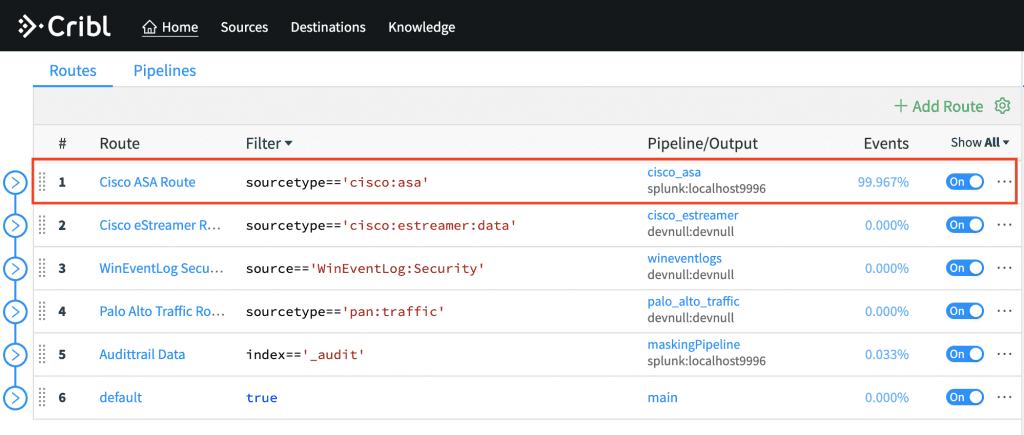Click the Add Route button
Viewport: 1024px width, 435px height.
pyautogui.click(x=938, y=106)
